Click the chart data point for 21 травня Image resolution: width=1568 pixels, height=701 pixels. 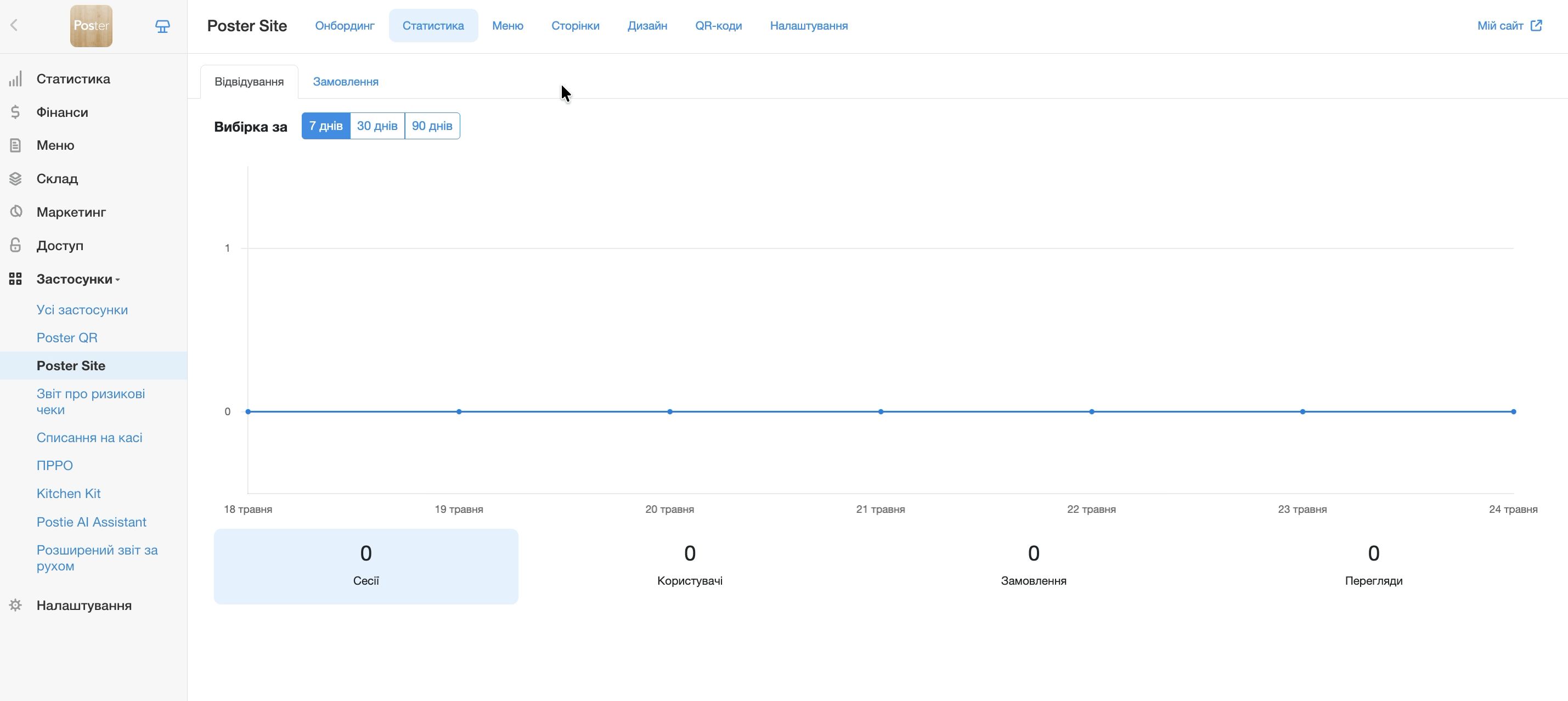[x=881, y=412]
